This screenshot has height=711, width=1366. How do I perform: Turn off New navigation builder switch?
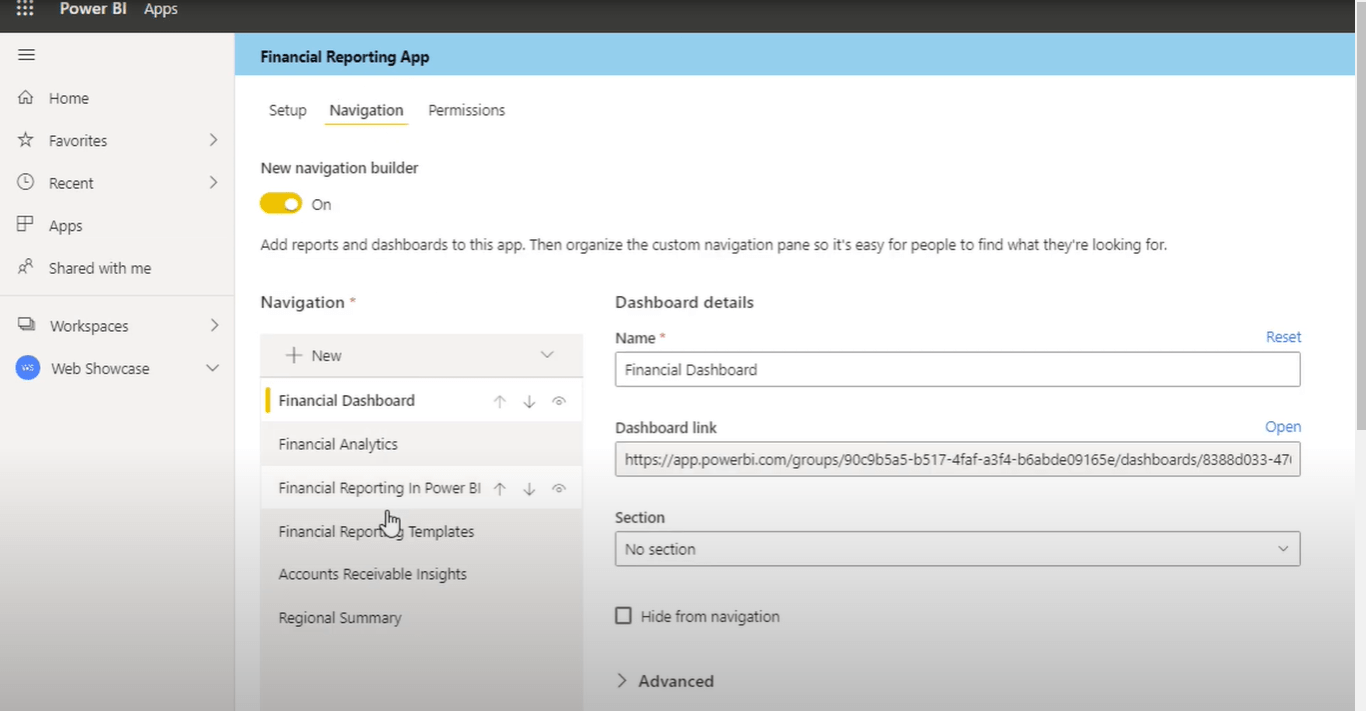click(x=281, y=204)
